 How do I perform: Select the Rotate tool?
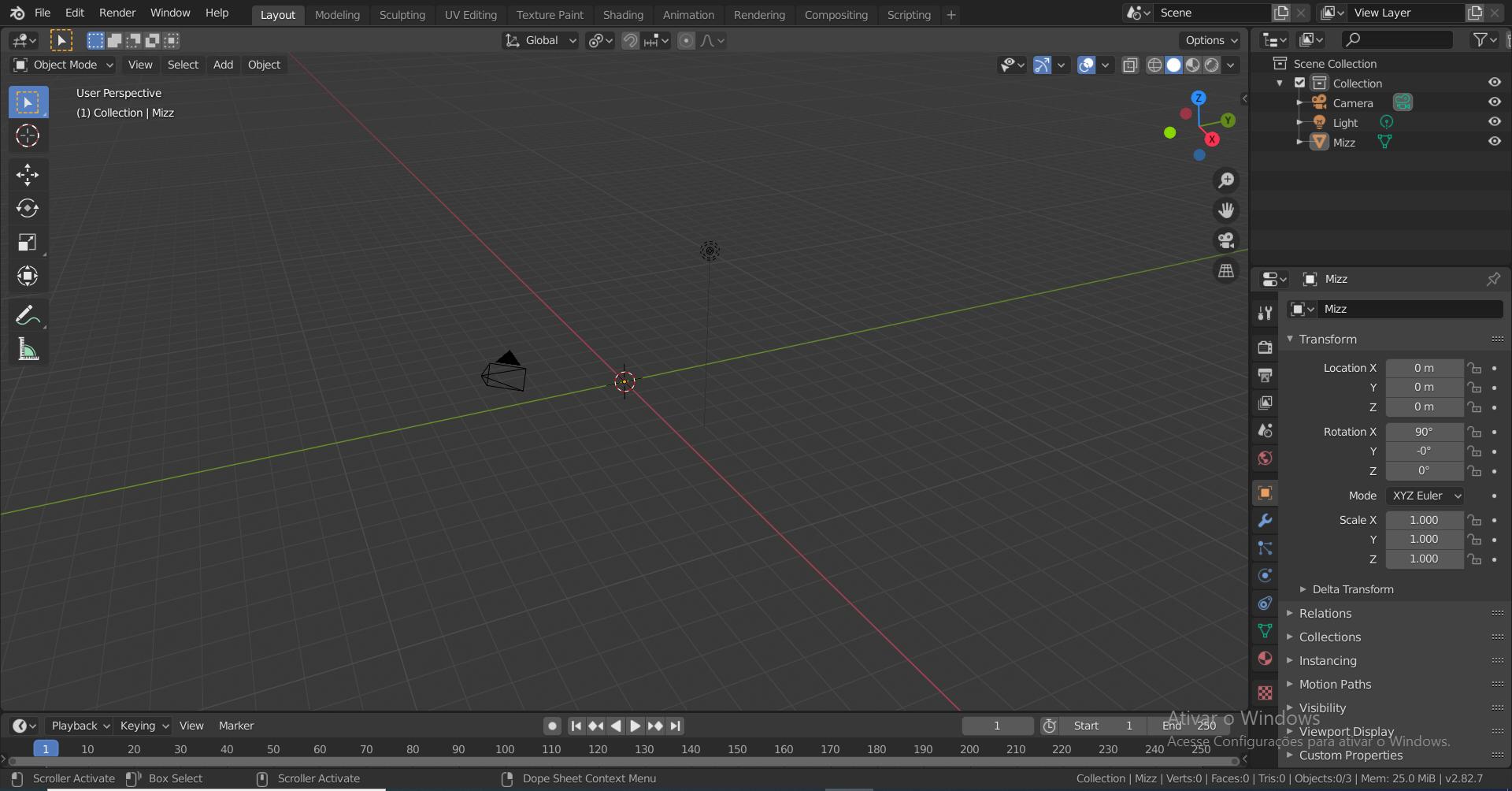click(28, 209)
